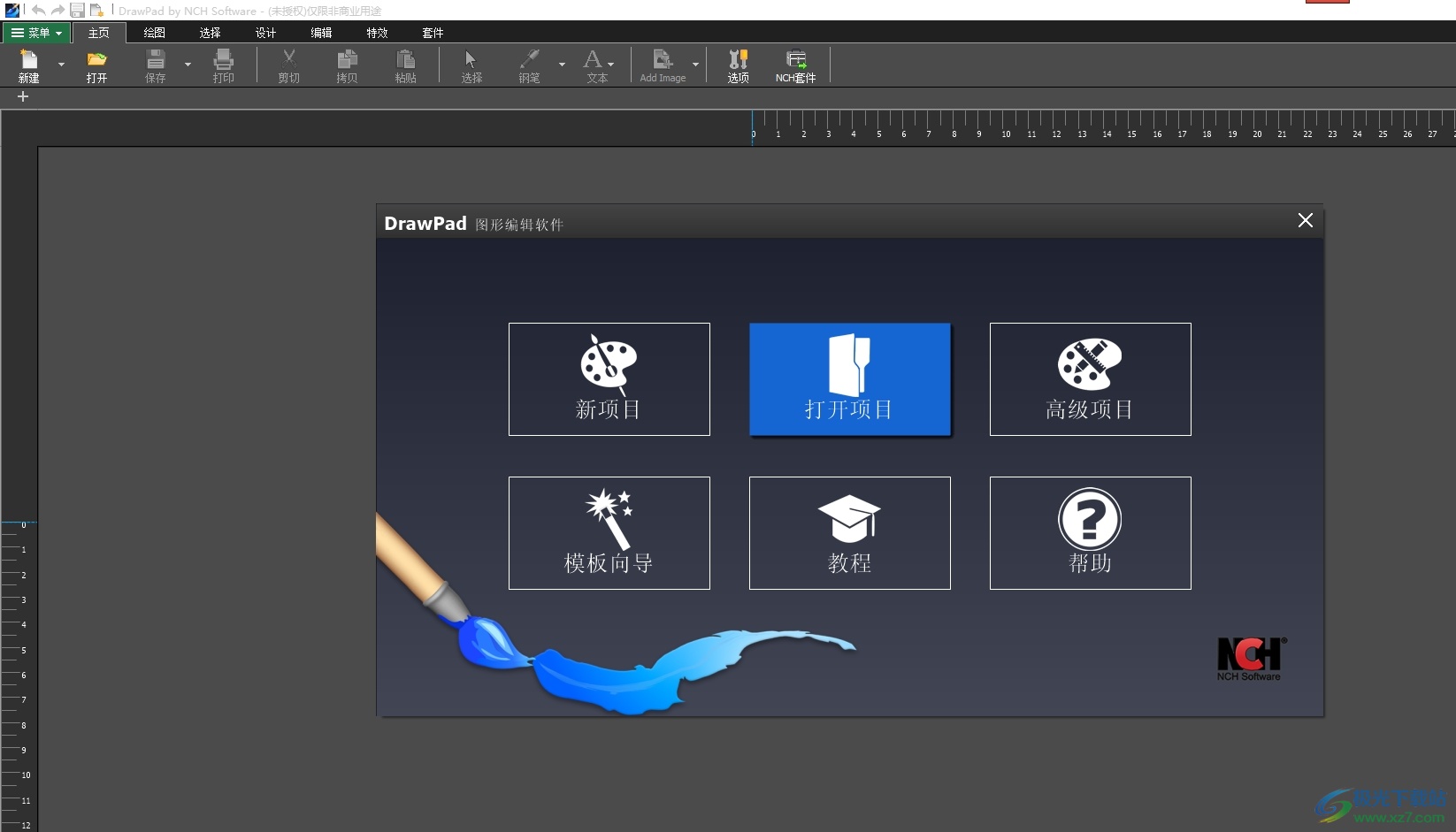
Task: Choose the 高级项目 tile
Action: pyautogui.click(x=1090, y=378)
